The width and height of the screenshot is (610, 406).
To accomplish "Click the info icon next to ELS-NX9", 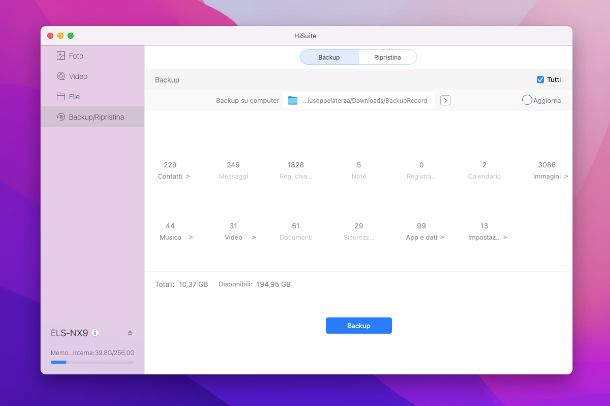I will 95,333.
